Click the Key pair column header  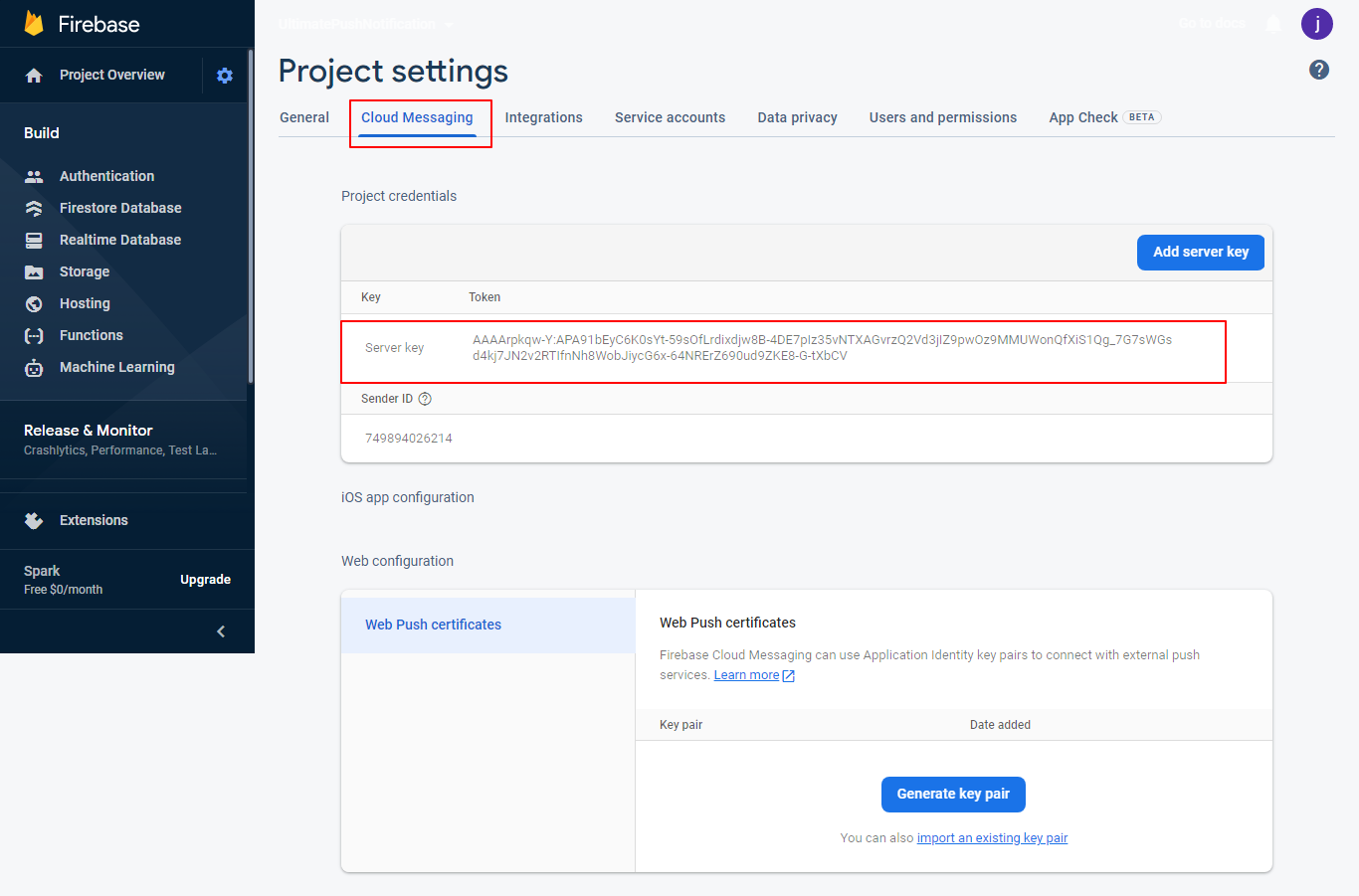[x=680, y=725]
